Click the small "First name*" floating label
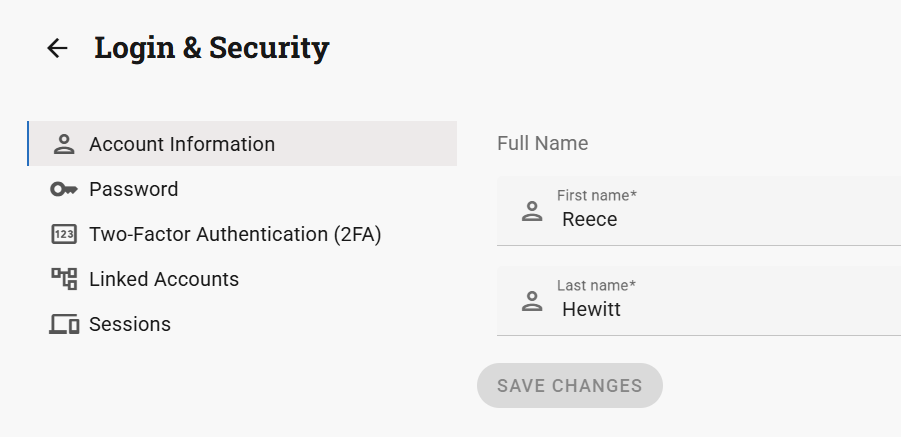Viewport: 901px width, 437px height. pyautogui.click(x=597, y=195)
